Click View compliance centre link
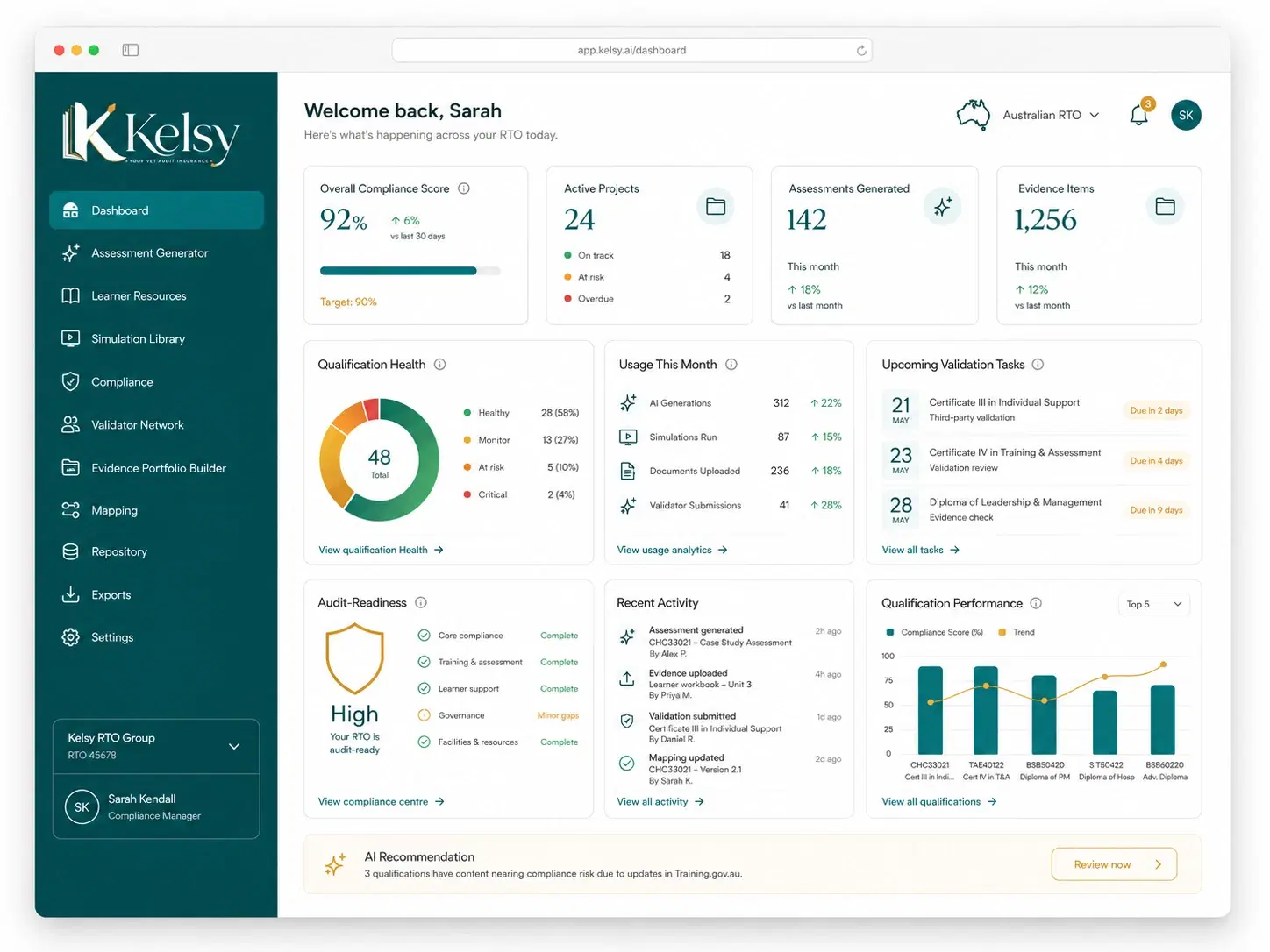The image size is (1270, 952). (381, 801)
